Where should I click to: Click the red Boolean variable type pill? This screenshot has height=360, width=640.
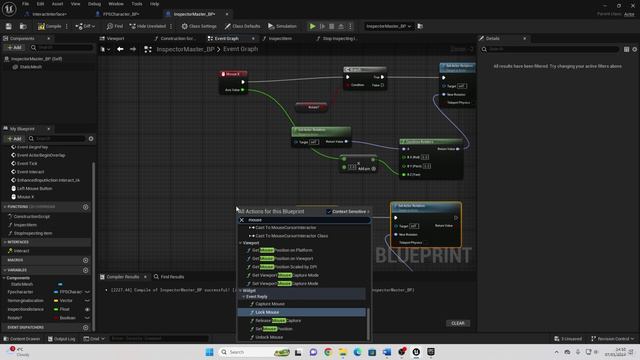tap(56, 318)
